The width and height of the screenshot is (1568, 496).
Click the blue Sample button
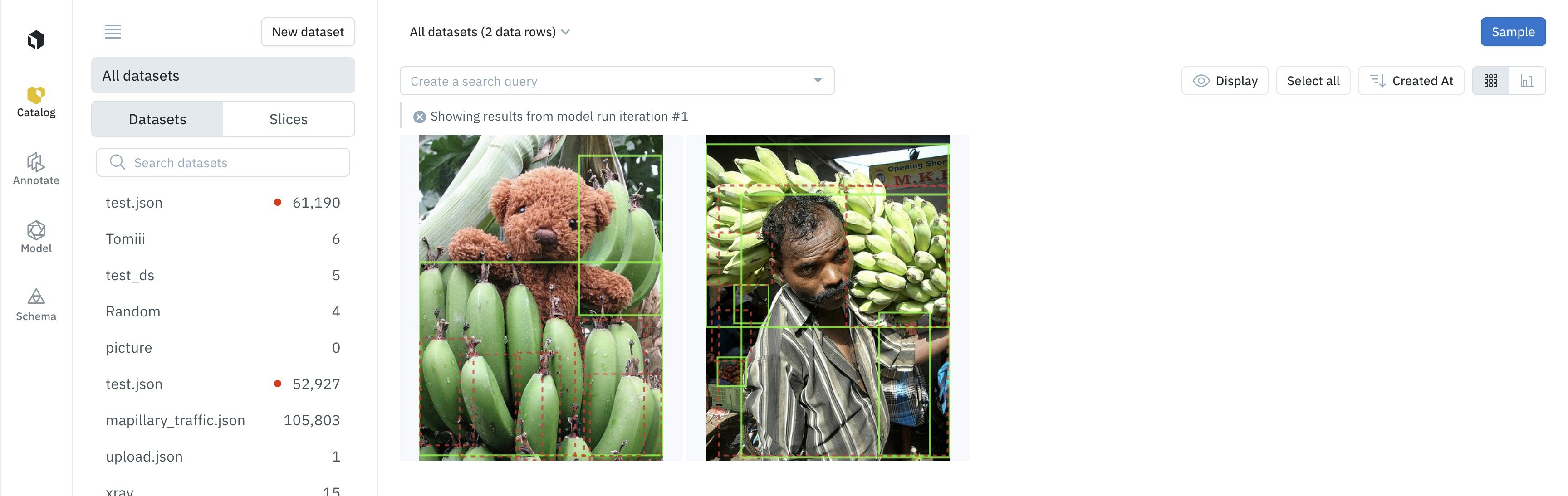coord(1513,32)
